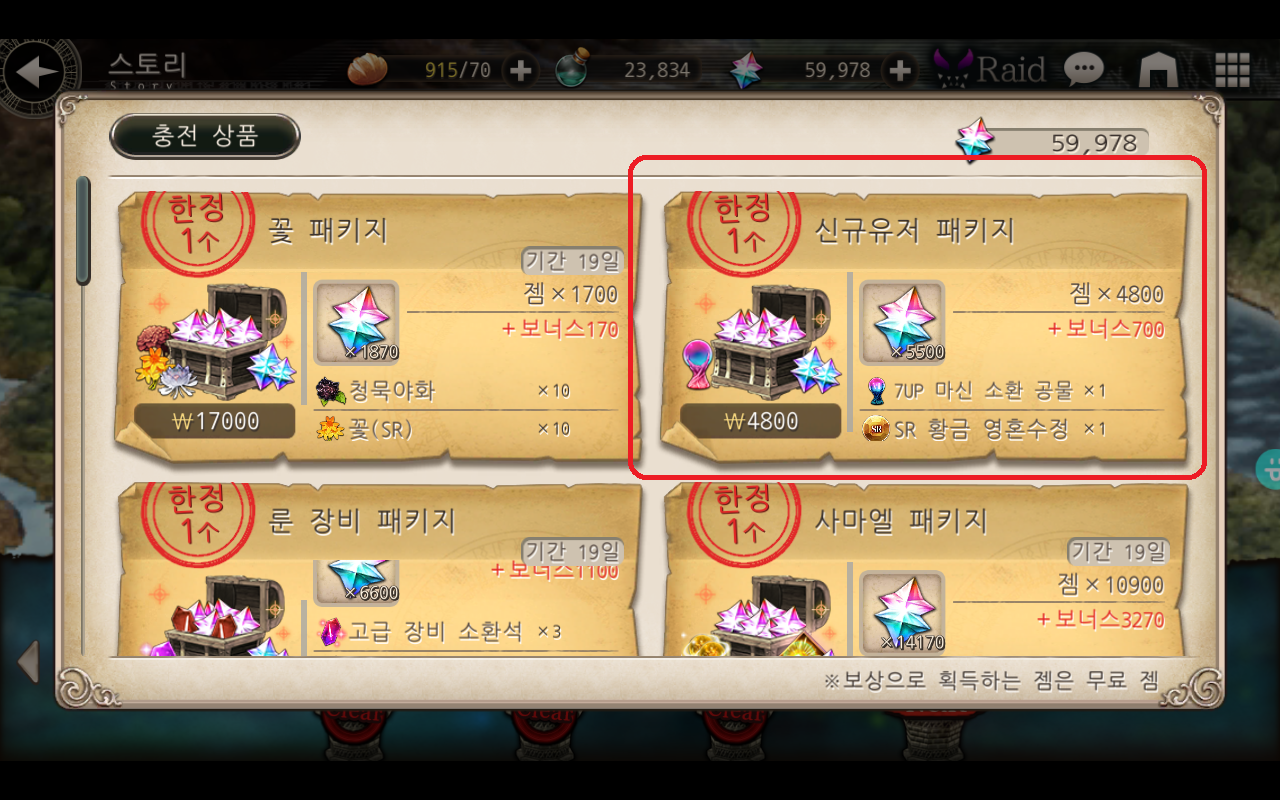This screenshot has height=800, width=1280.
Task: Open the grid menu icon
Action: pyautogui.click(x=1233, y=69)
